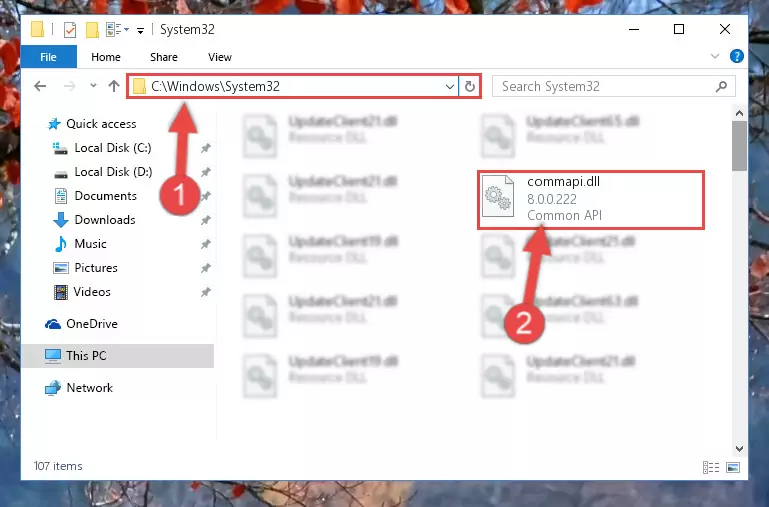Click the Properties checkmark quick access icon
This screenshot has height=507, width=769.
(70, 30)
